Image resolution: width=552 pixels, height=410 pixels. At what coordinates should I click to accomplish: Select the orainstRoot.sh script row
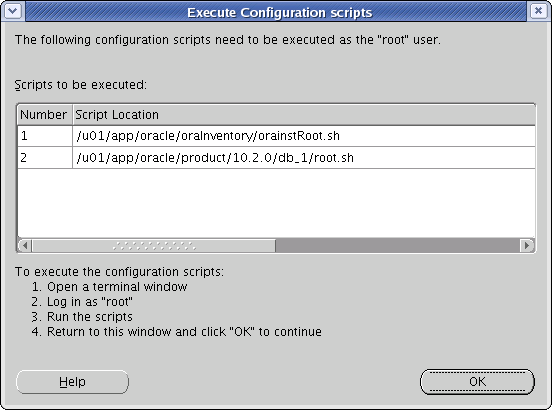point(276,136)
